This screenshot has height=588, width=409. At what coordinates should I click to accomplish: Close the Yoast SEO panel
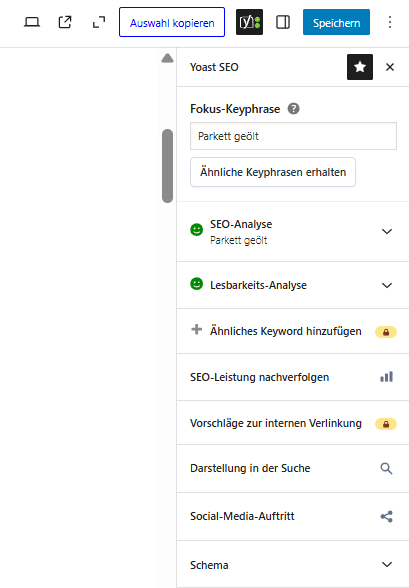click(x=390, y=67)
